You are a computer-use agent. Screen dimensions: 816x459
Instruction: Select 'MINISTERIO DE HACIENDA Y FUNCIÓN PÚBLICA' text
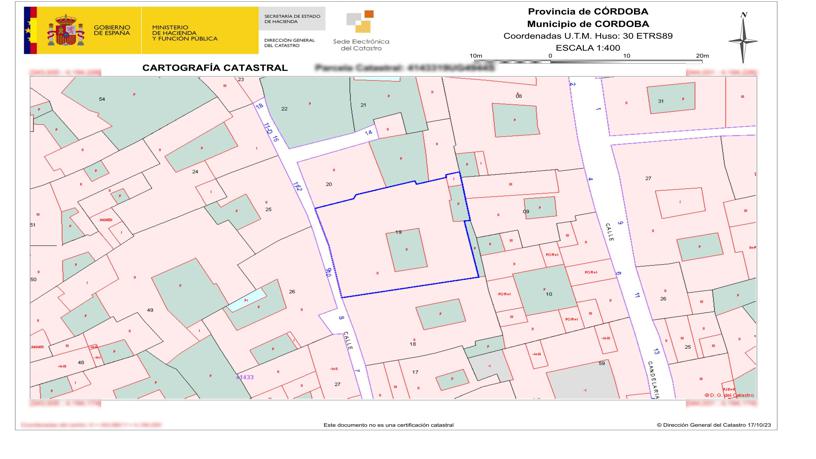tap(185, 33)
